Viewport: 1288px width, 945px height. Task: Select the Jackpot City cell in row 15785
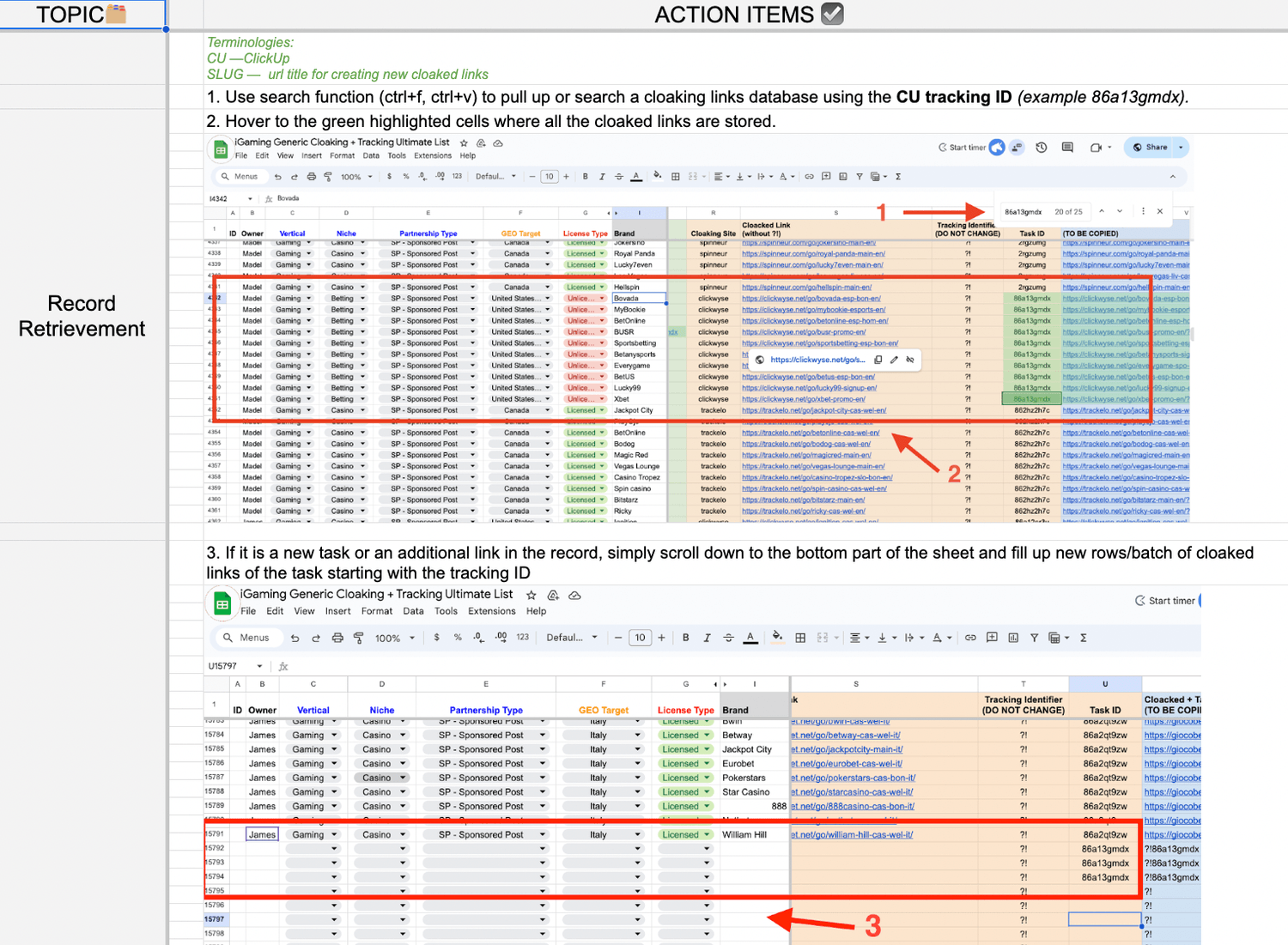[x=755, y=749]
